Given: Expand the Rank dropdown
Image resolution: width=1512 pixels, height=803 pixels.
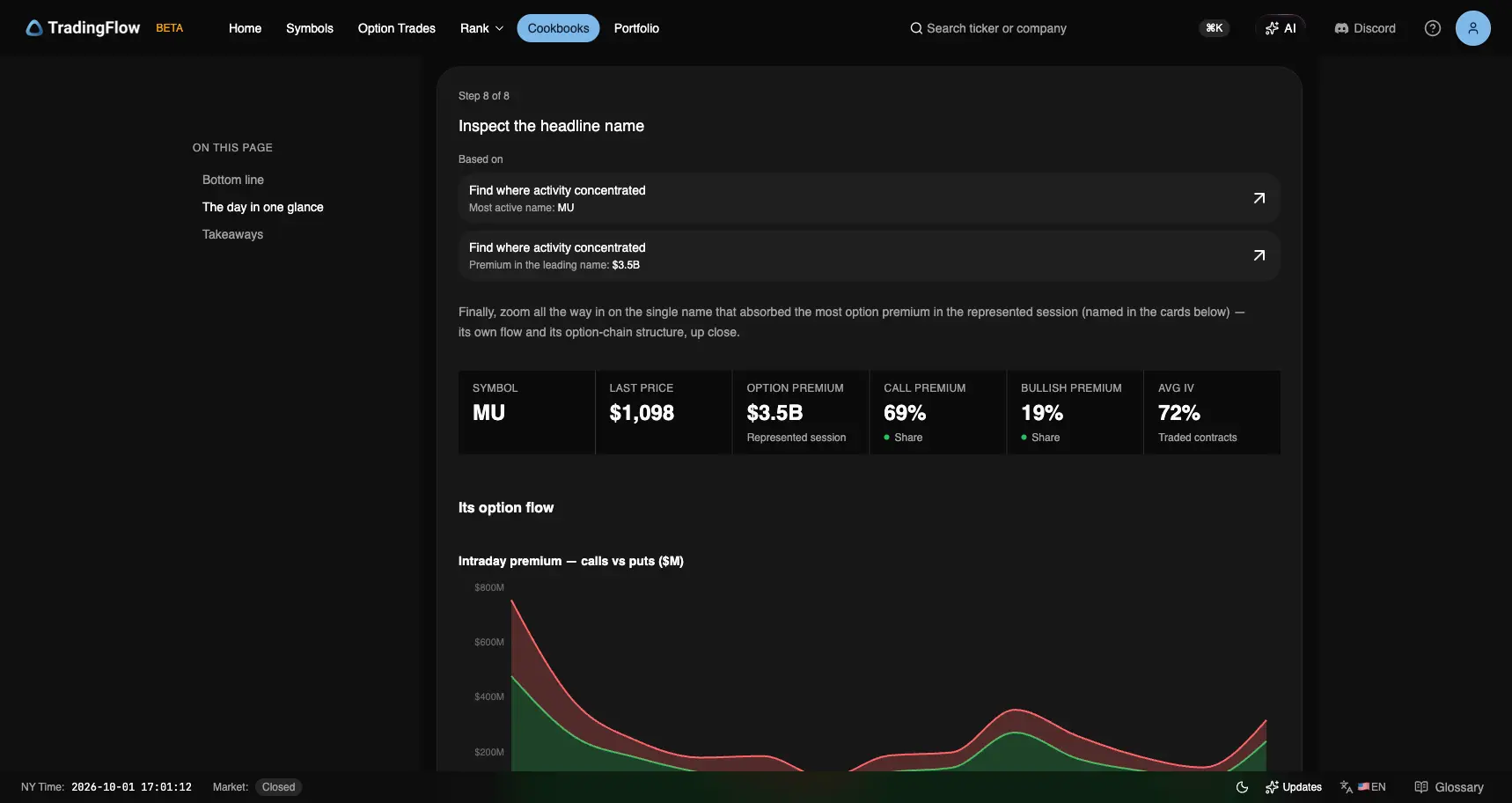Looking at the screenshot, I should 481,28.
